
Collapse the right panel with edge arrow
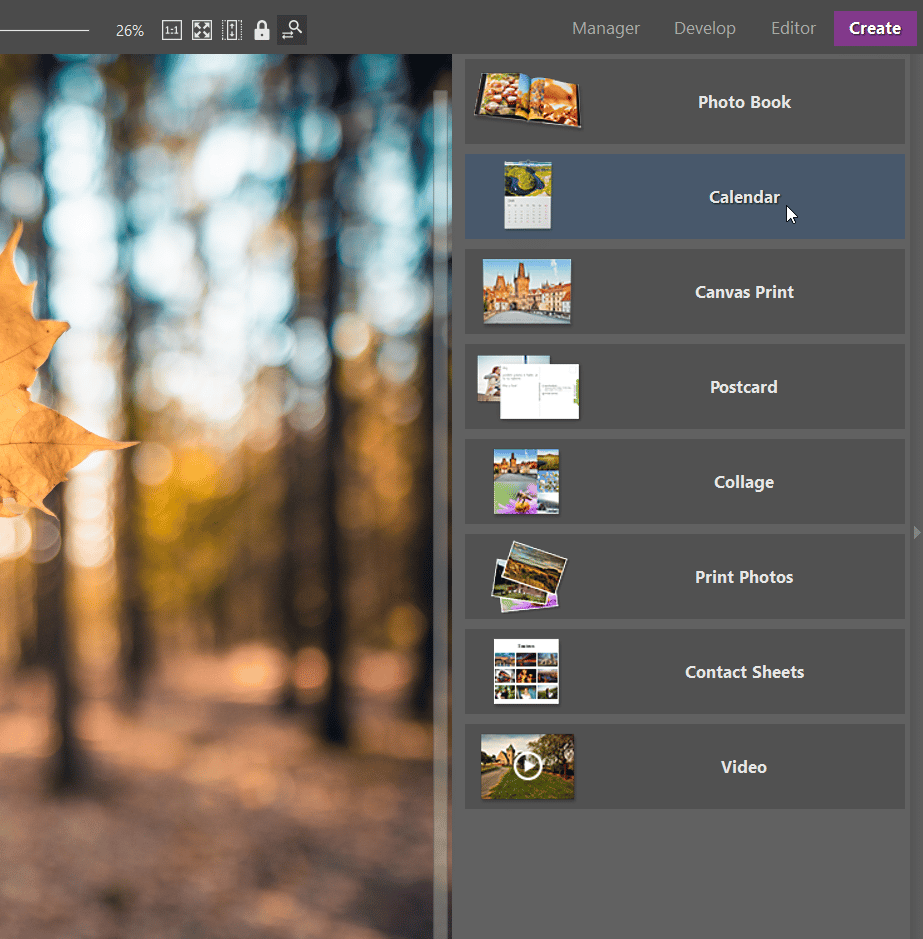click(917, 533)
